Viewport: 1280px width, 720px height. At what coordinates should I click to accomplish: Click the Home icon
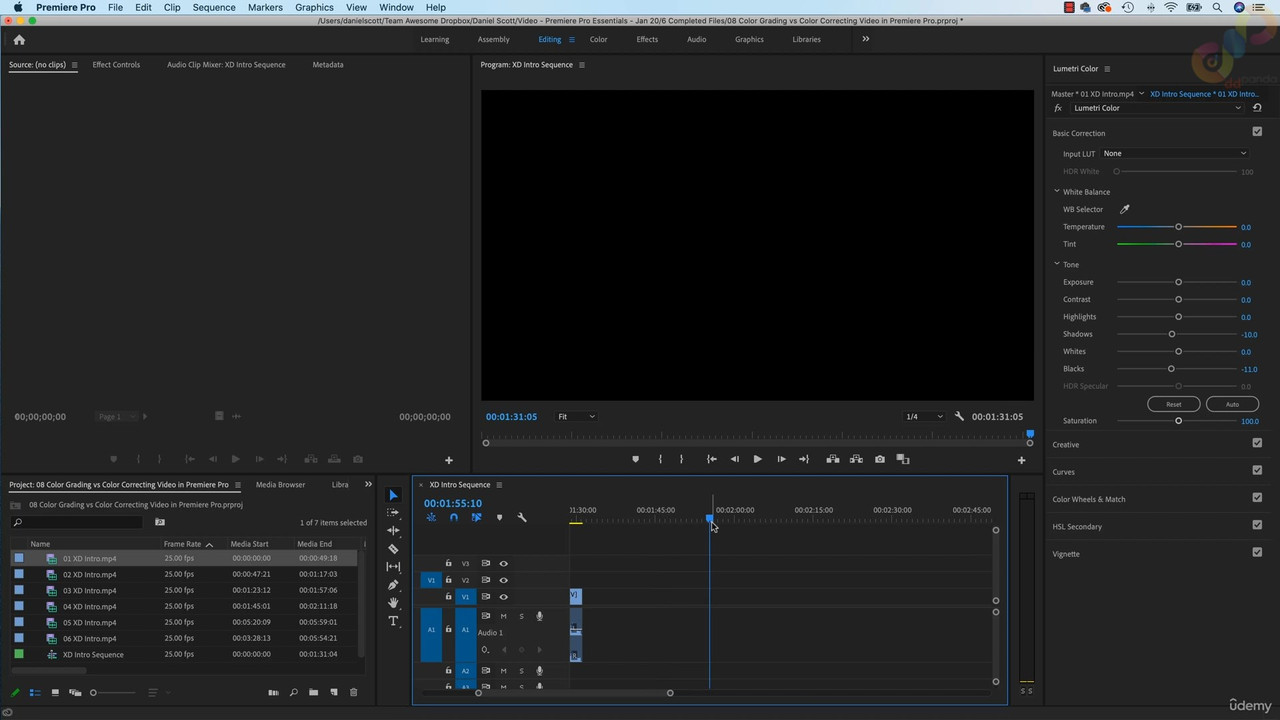click(19, 40)
